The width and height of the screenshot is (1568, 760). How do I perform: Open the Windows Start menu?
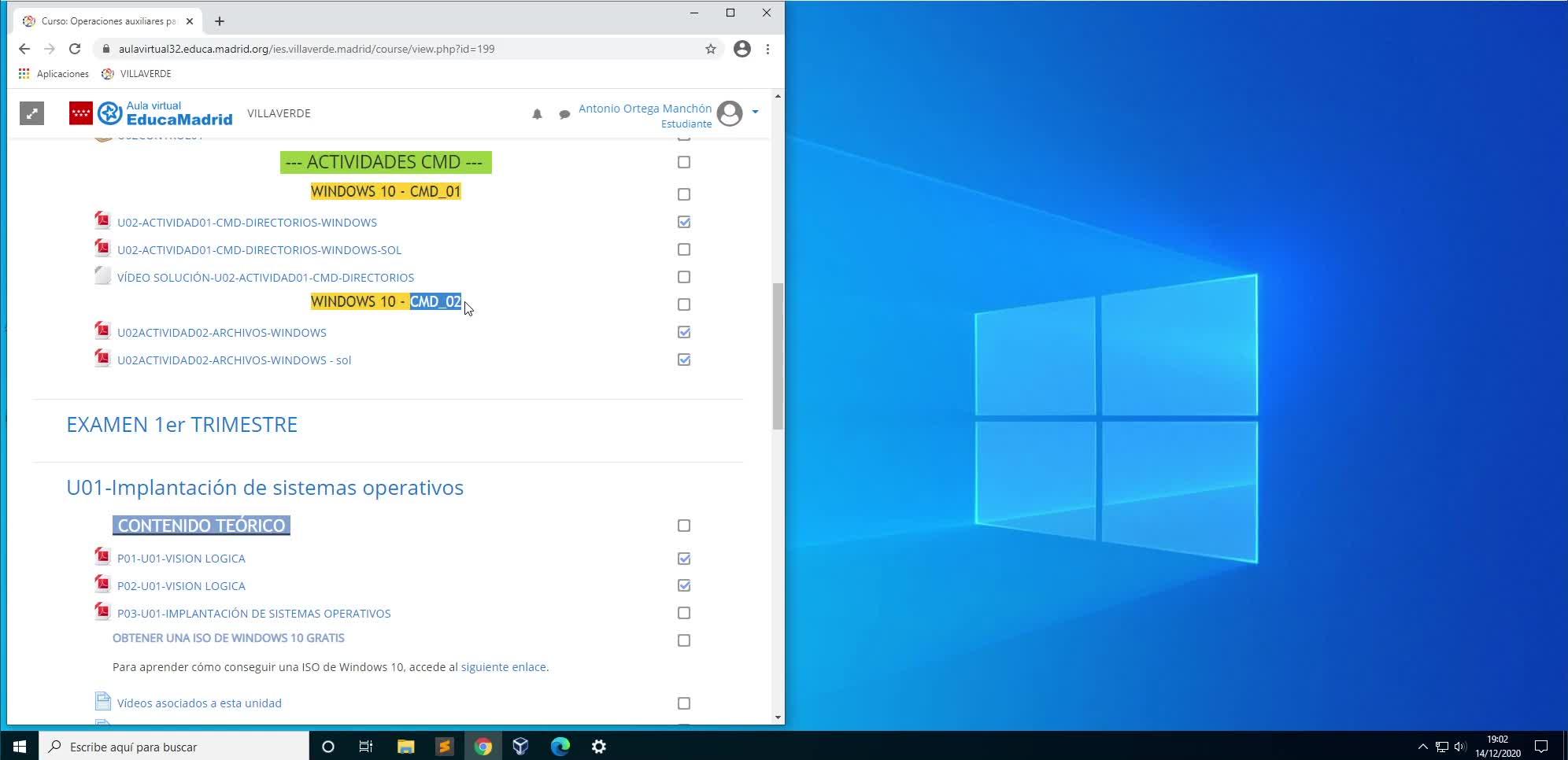point(19,747)
